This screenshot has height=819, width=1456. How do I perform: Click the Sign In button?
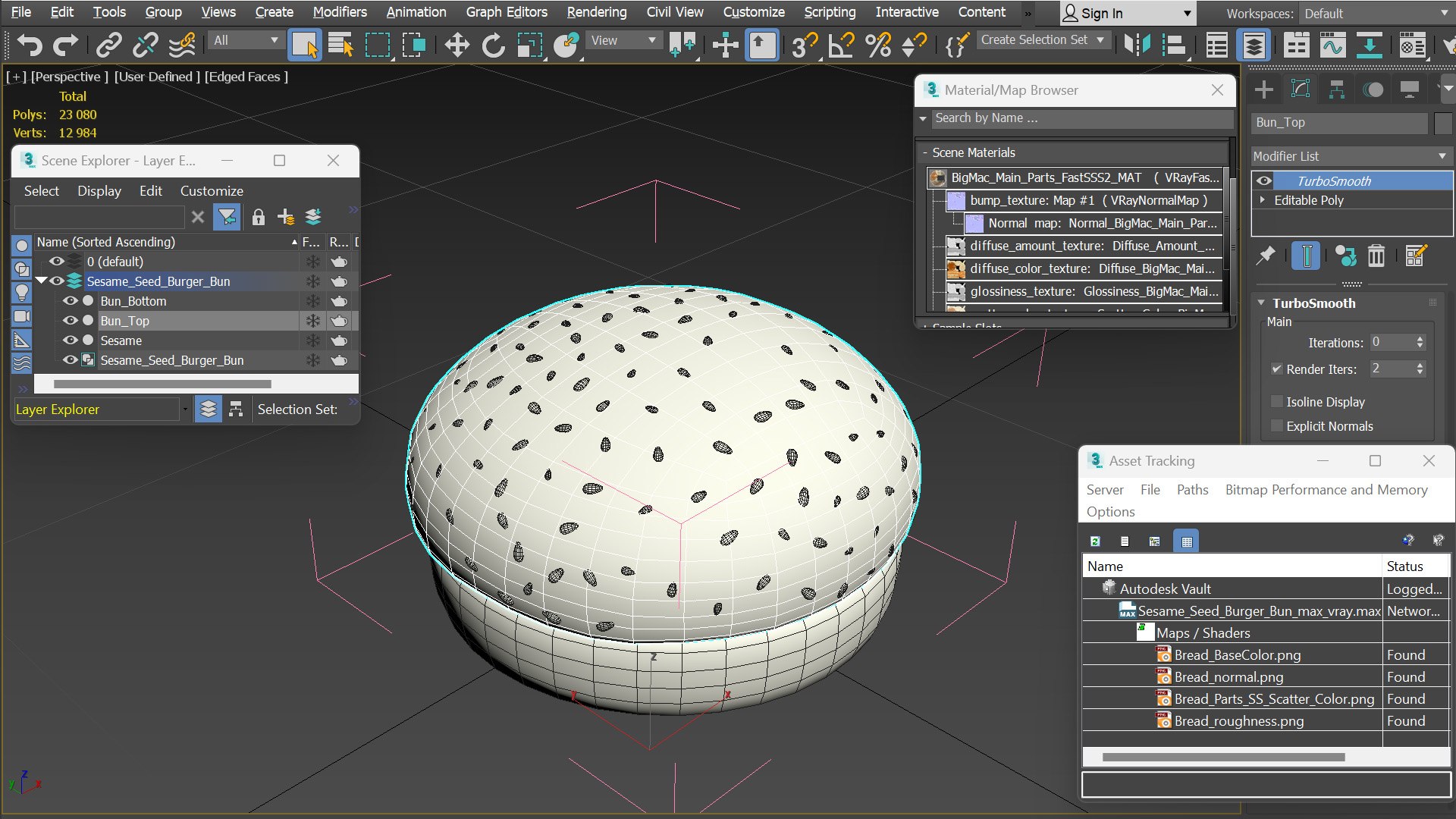click(x=1127, y=14)
